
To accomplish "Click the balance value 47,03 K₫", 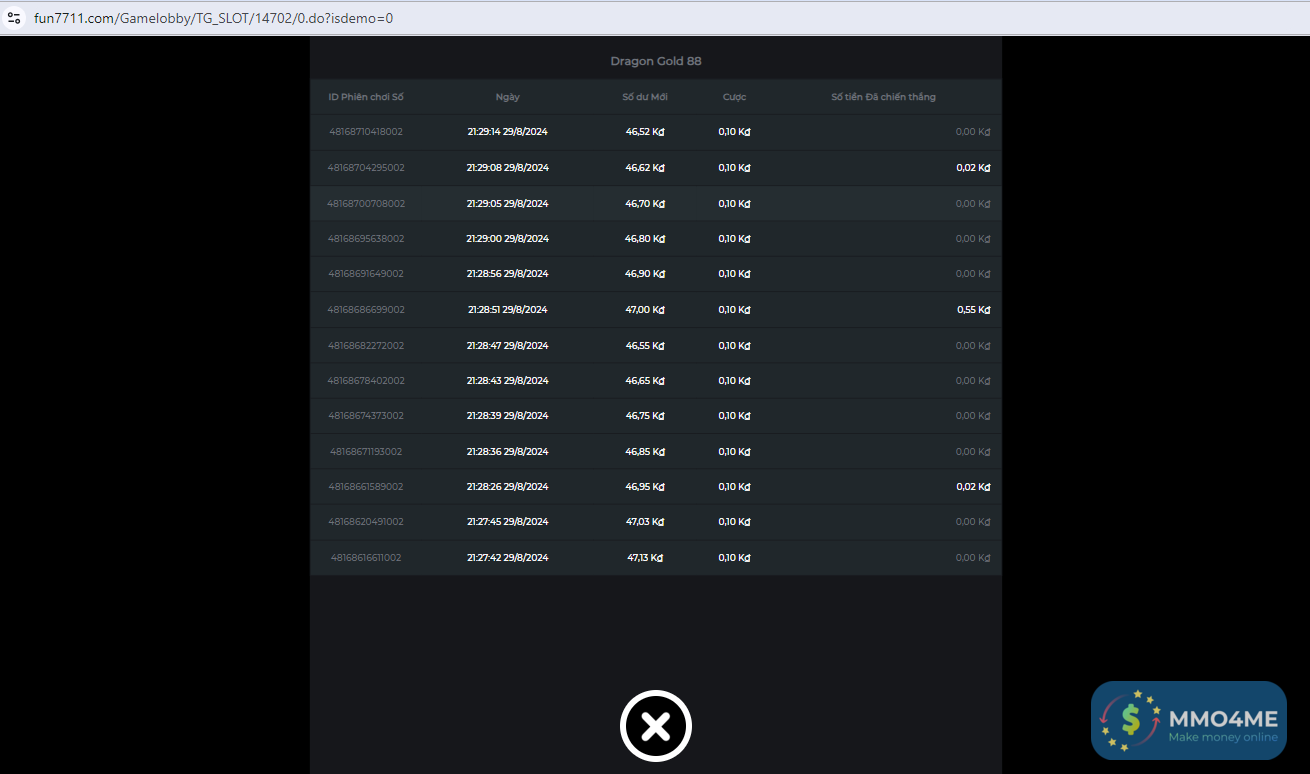I will pos(645,522).
